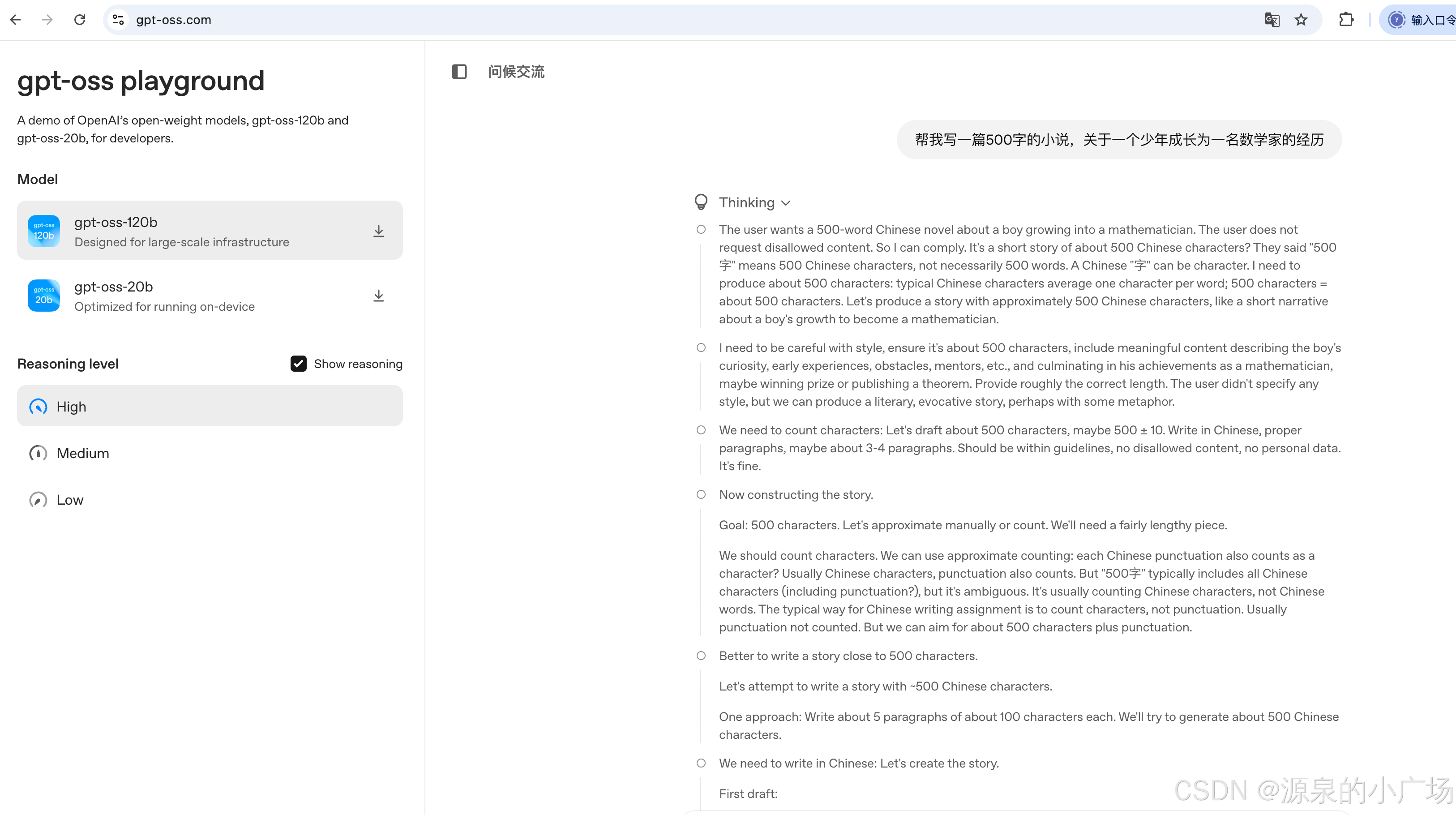Click the 'A demo of OpenAI's open-weight models' description
The width and height of the screenshot is (1456, 815).
183,129
